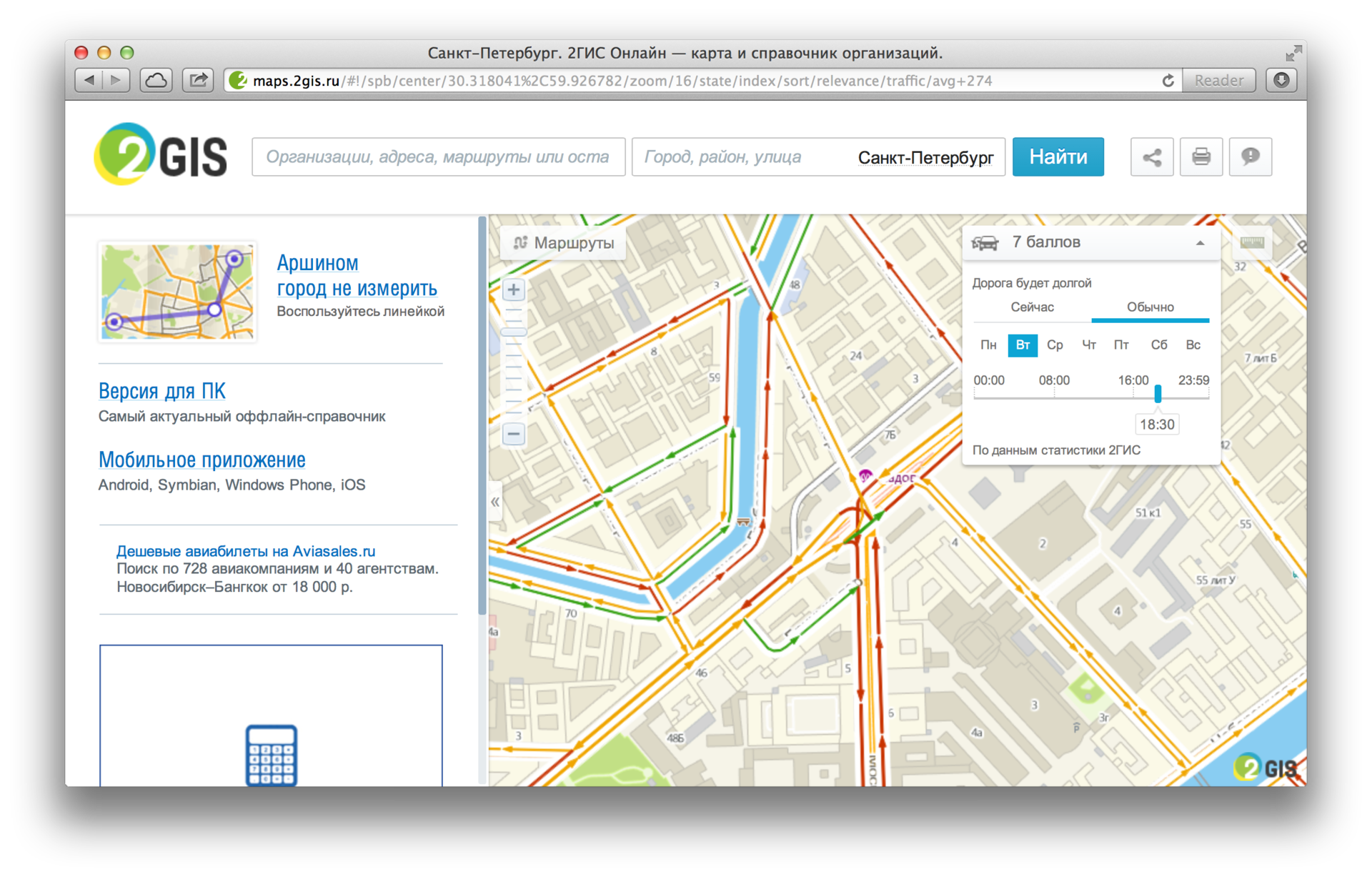Click the share icon button
This screenshot has height=877, width=1372.
click(1151, 157)
